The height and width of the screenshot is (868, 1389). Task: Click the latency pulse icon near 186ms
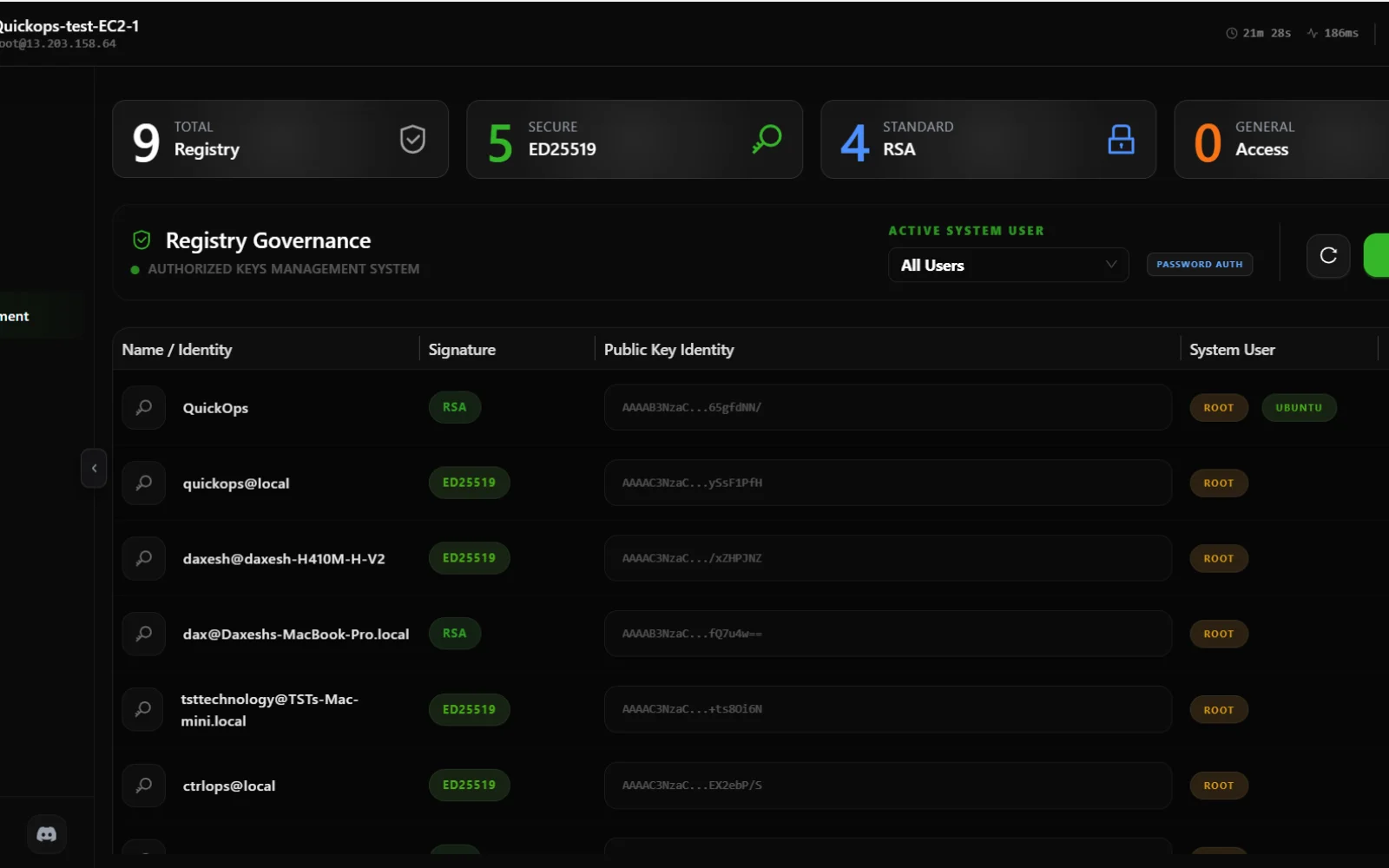point(1312,33)
